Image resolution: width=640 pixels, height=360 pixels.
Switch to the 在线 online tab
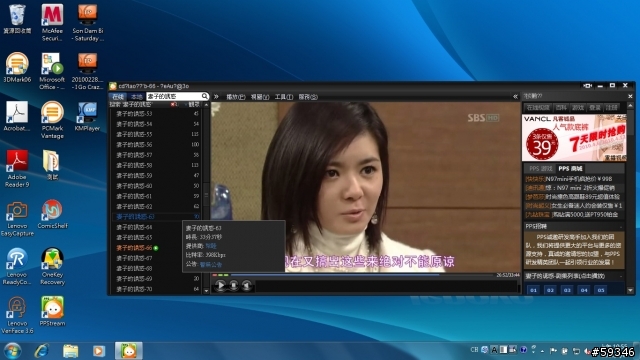[x=118, y=97]
